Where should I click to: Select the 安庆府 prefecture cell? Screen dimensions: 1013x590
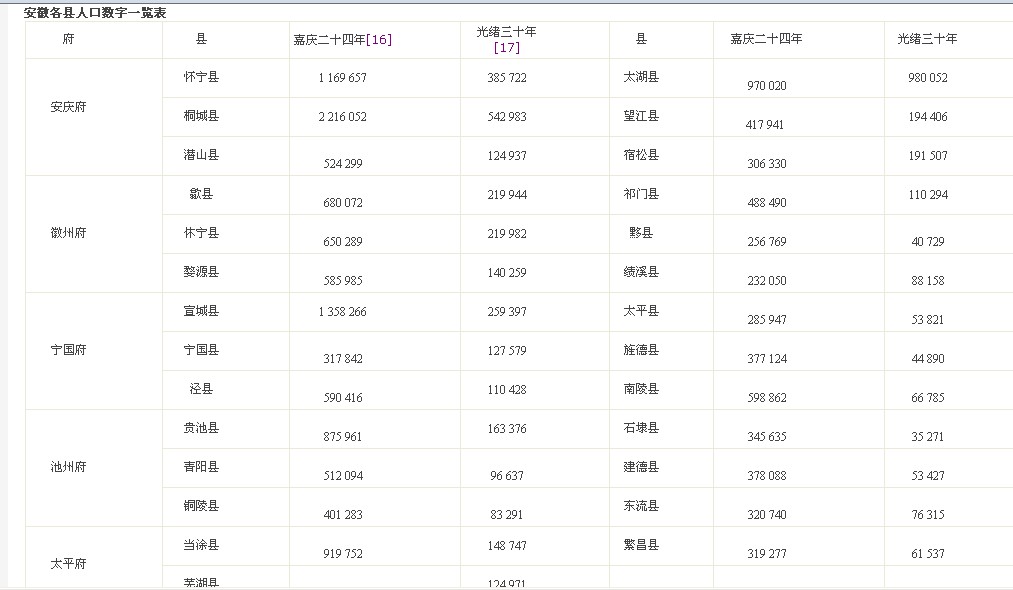68,107
